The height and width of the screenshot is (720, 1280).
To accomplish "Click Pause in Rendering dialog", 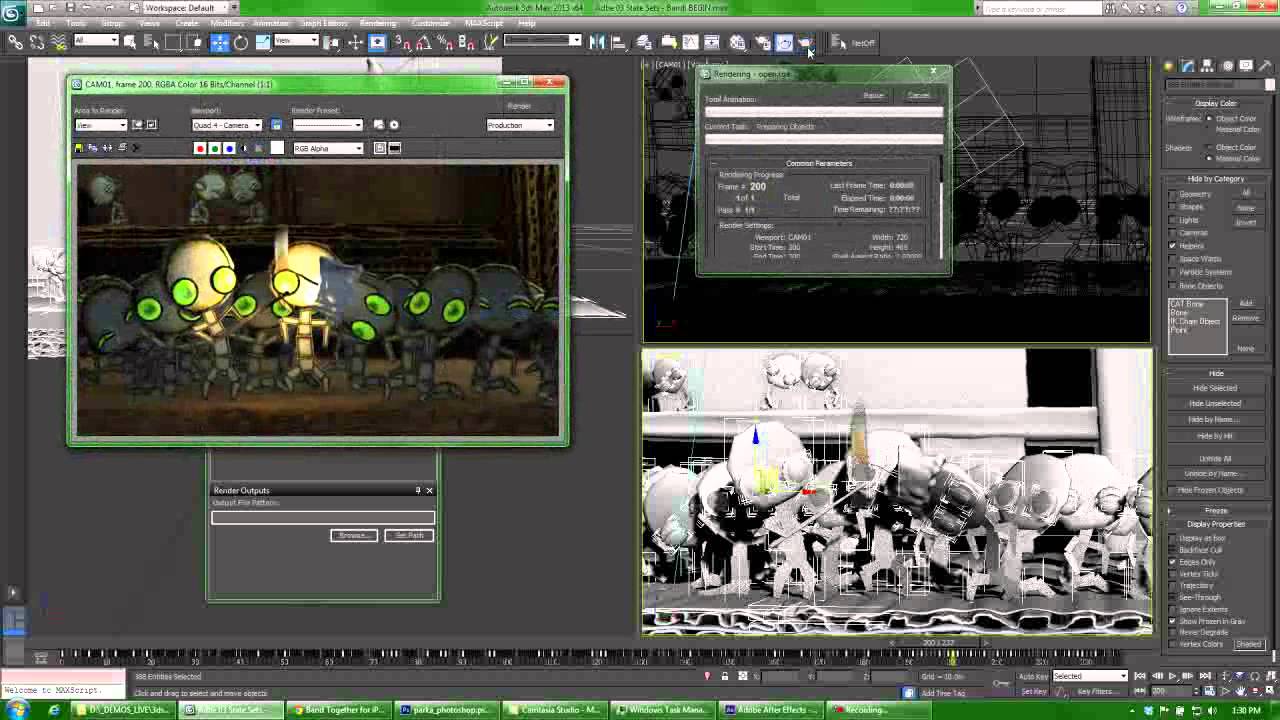I will tap(873, 96).
